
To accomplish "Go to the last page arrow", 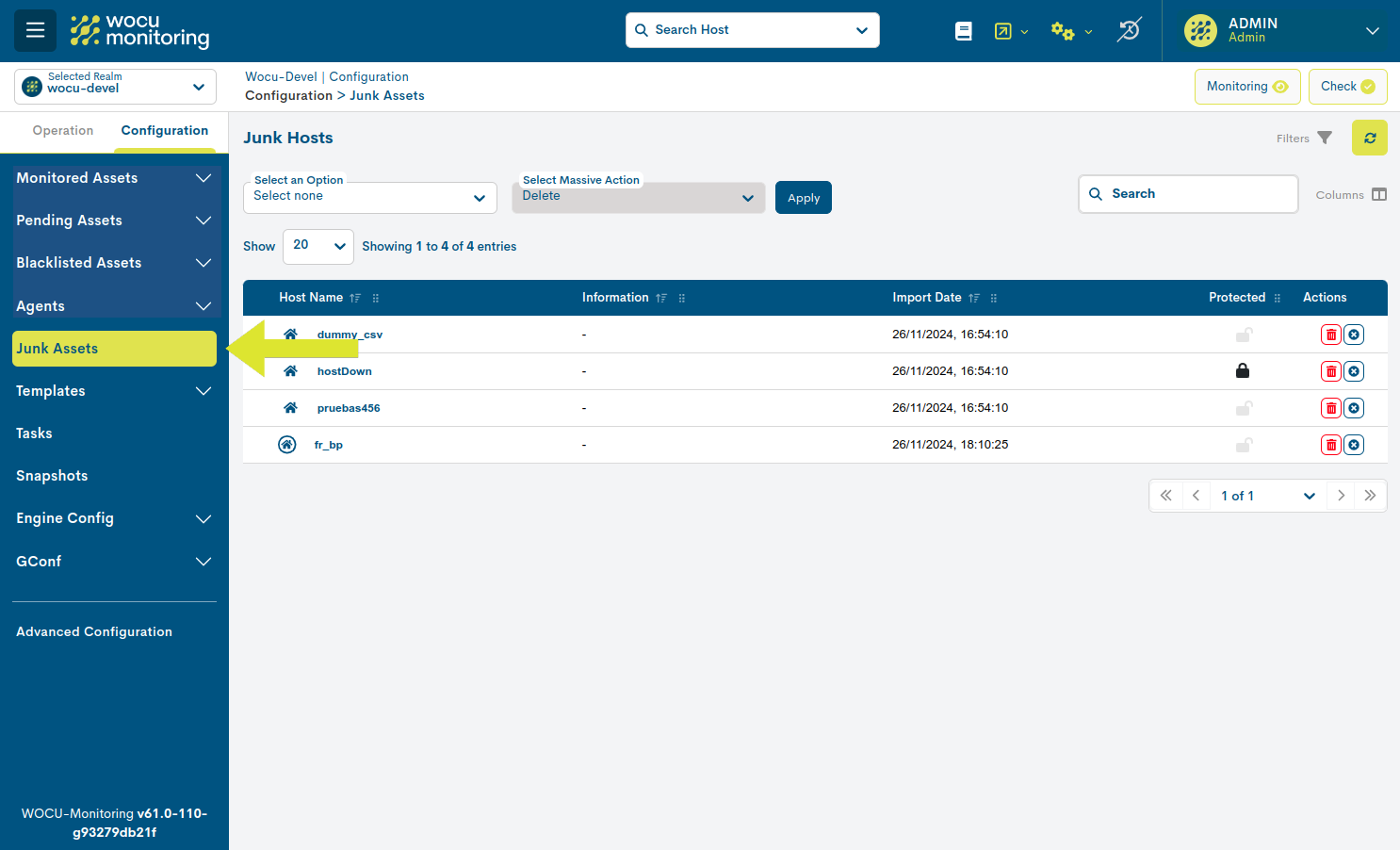I will tap(1370, 496).
